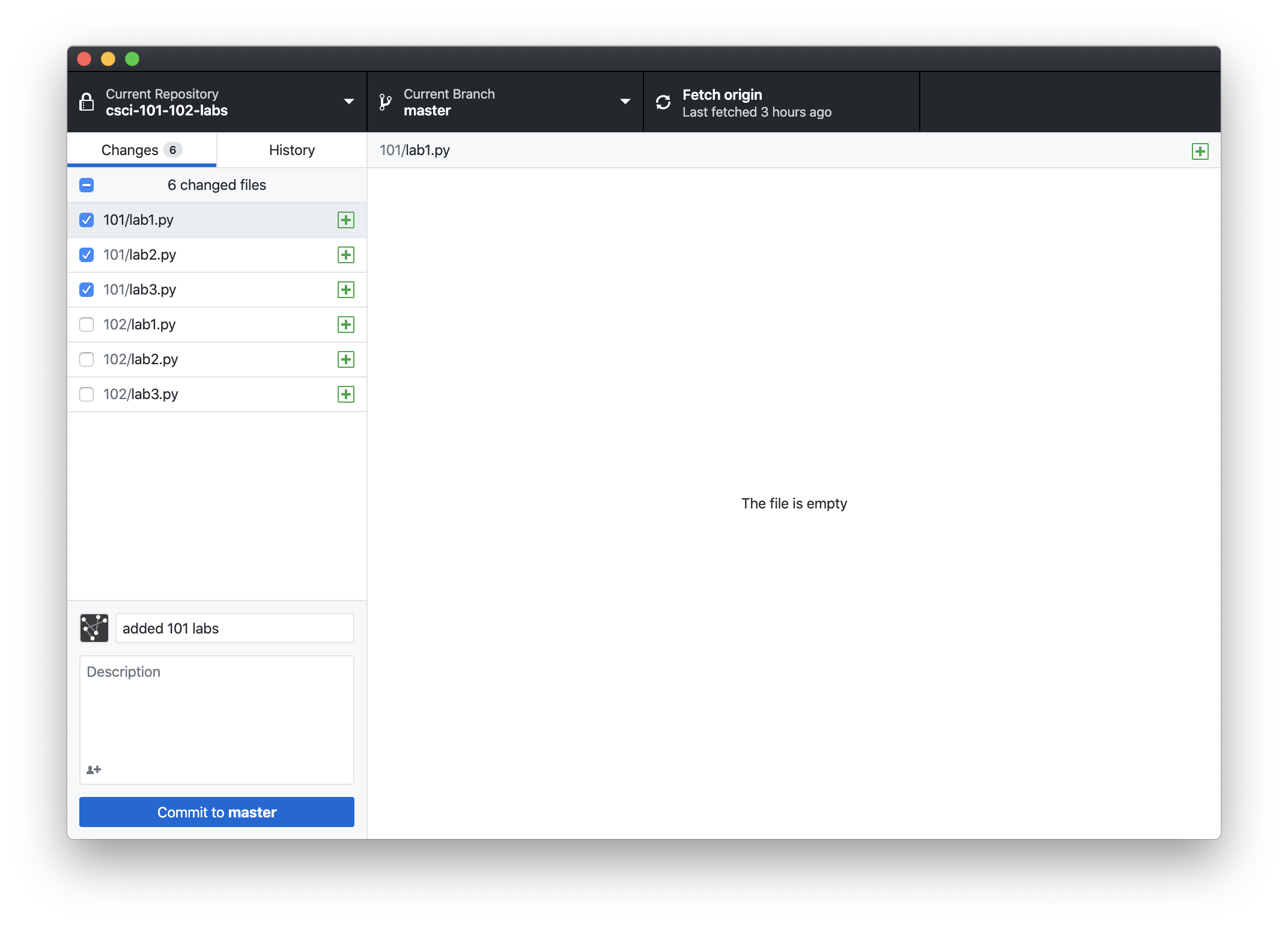Open the master branch selector

pyautogui.click(x=505, y=102)
